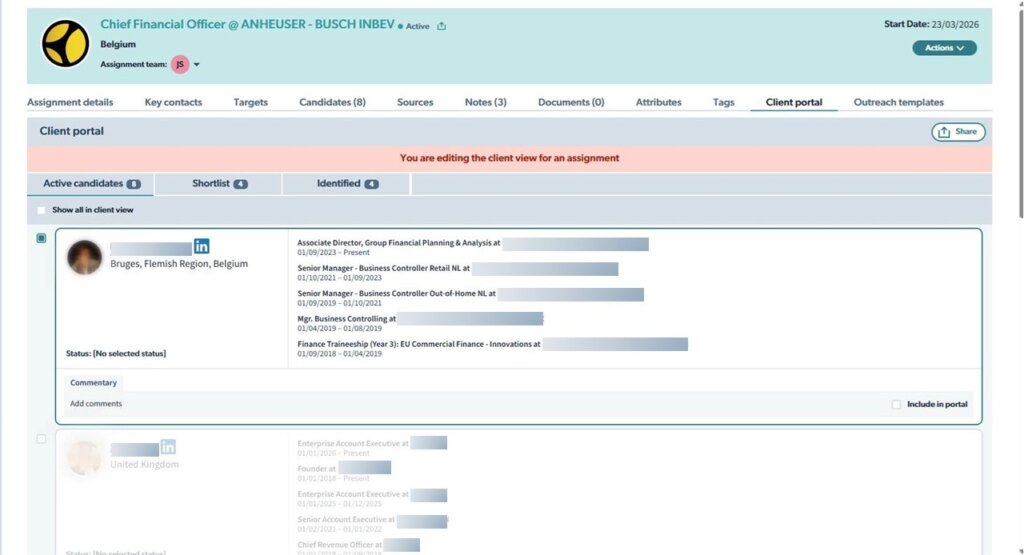Click the Anheuser-Busch InBev company logo

(x=65, y=44)
